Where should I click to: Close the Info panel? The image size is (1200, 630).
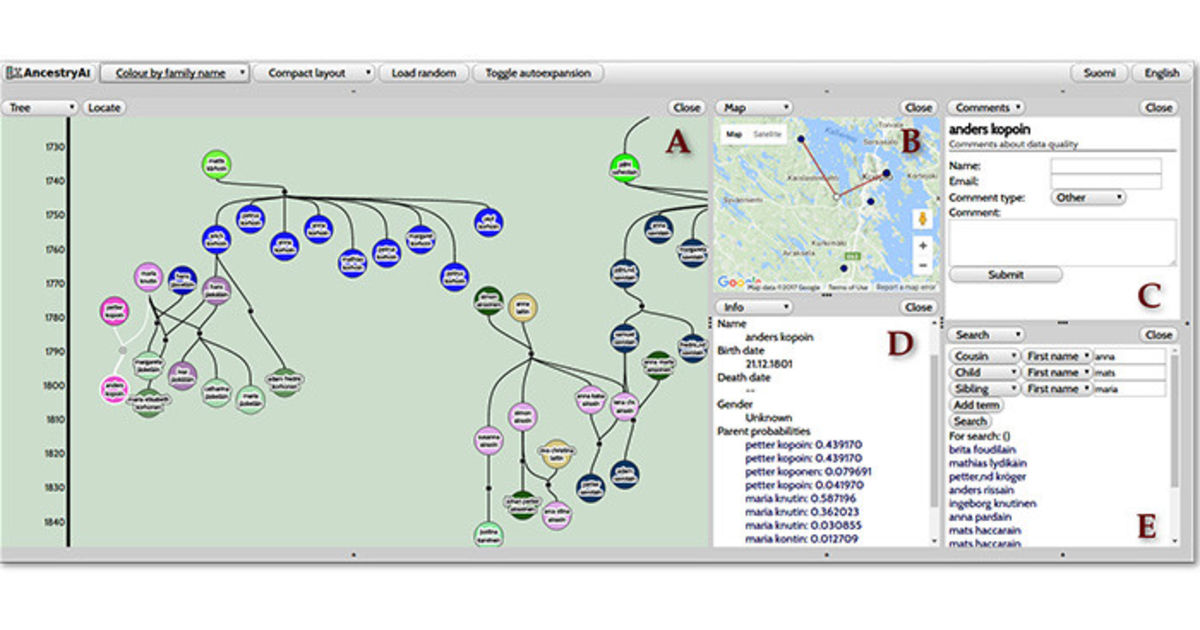[x=918, y=307]
